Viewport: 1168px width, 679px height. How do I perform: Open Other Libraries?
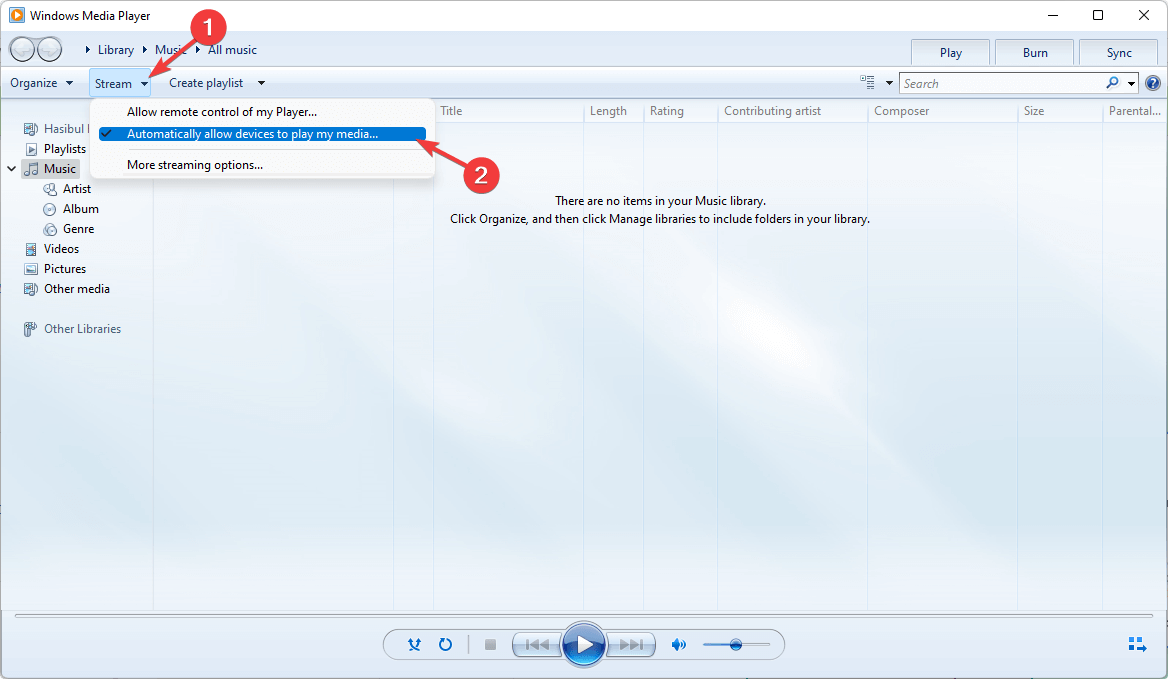82,329
